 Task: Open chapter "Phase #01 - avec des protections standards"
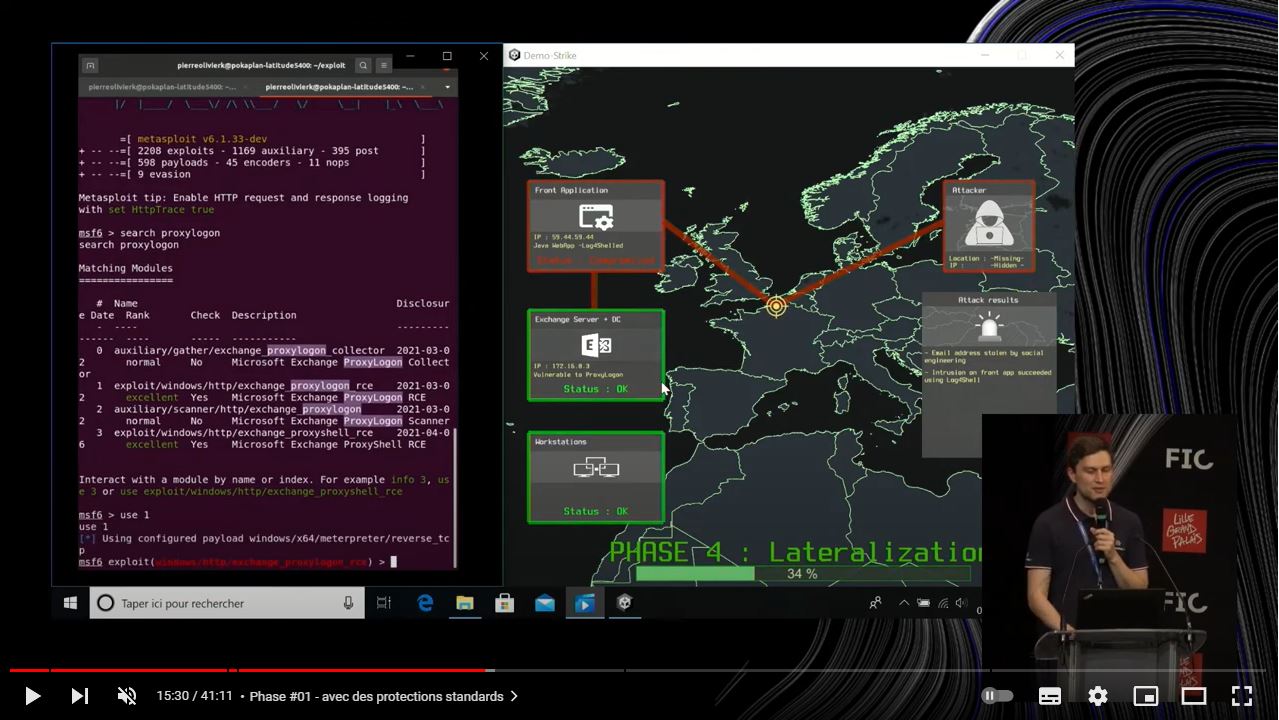pos(376,696)
